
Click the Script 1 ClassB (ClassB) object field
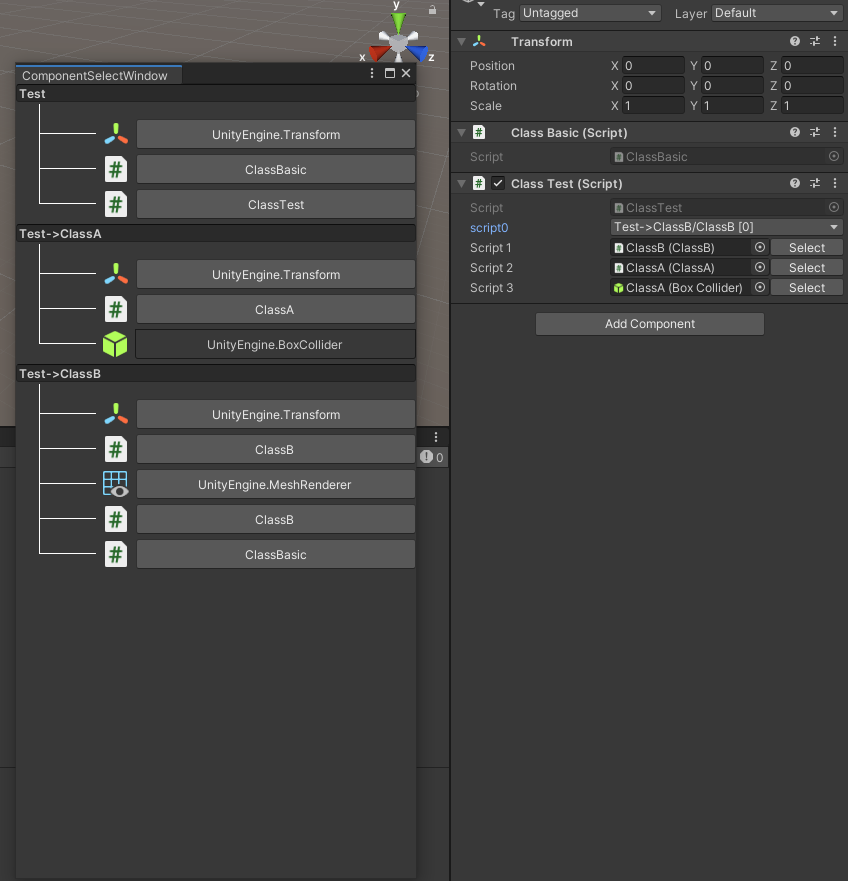point(682,247)
